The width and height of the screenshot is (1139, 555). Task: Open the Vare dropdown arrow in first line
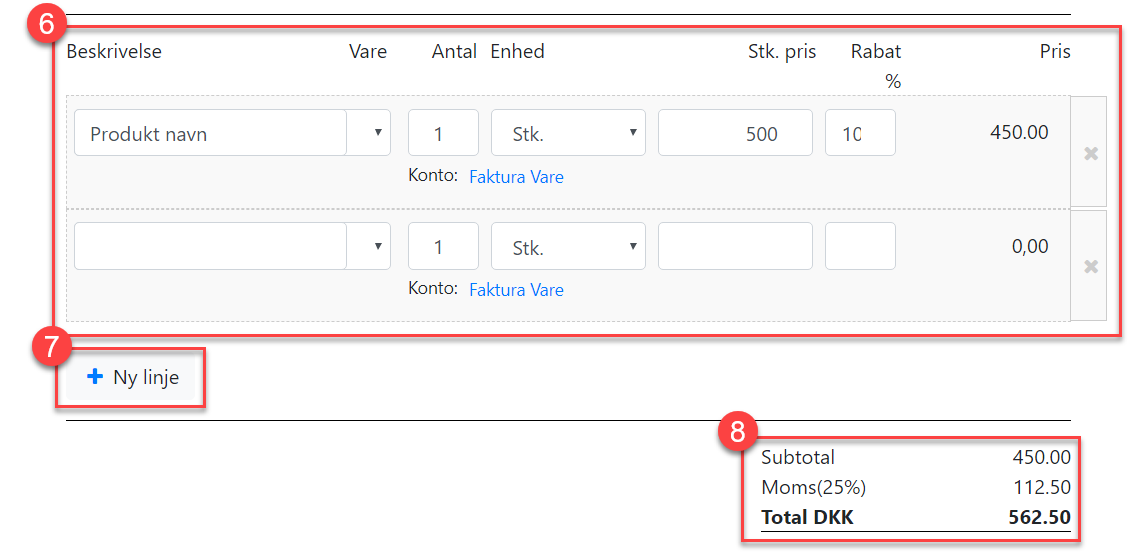(377, 132)
